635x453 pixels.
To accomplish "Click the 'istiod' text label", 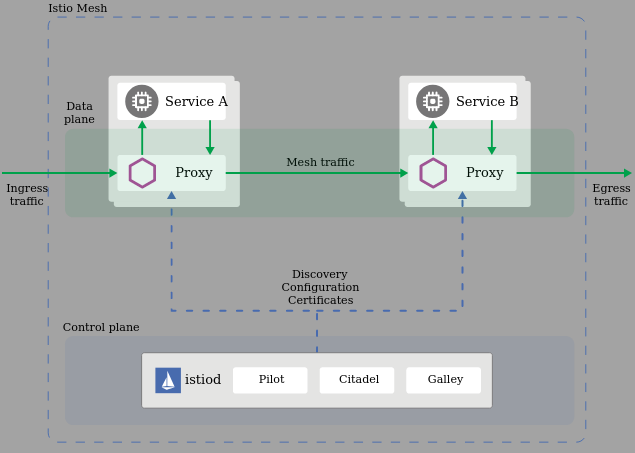I will pos(203,380).
